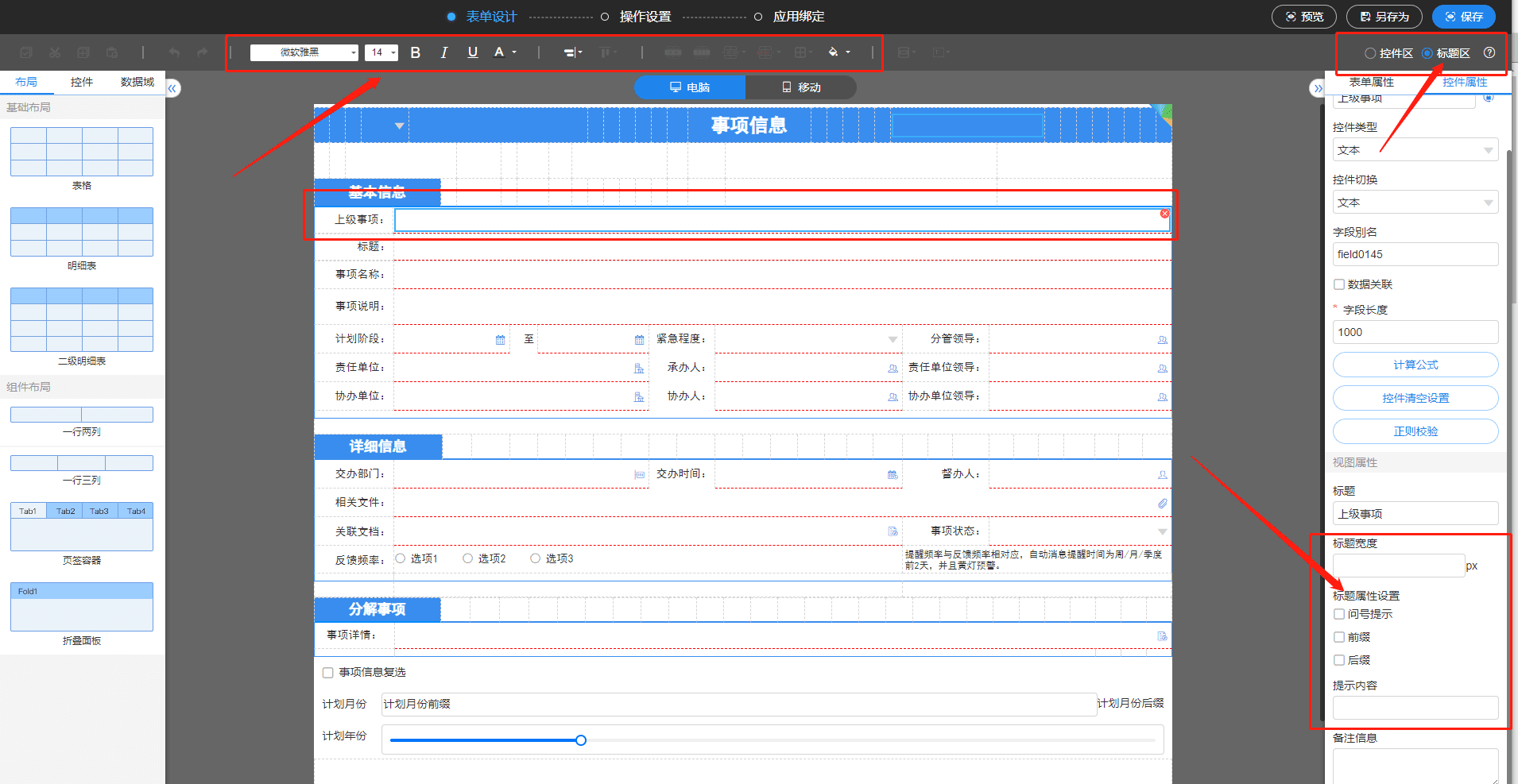
Task: Enable the 数据关联 checkbox
Action: 1339,284
